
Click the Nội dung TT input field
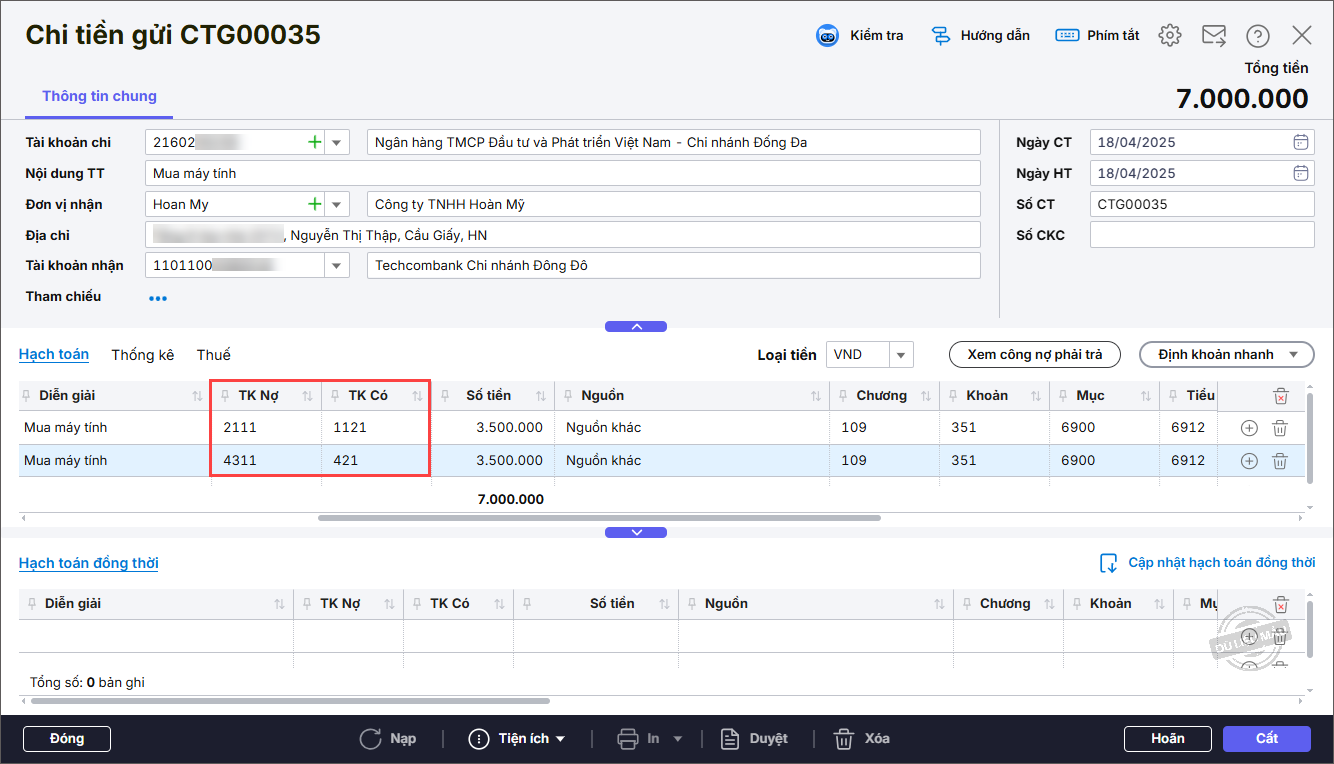(x=562, y=174)
